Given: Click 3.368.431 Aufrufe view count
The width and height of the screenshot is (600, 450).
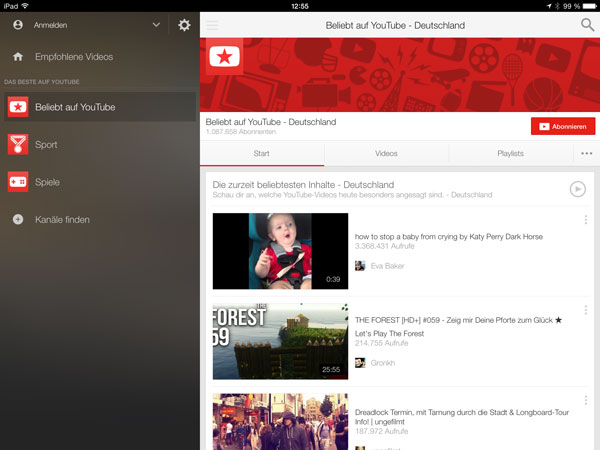Looking at the screenshot, I should pos(384,246).
